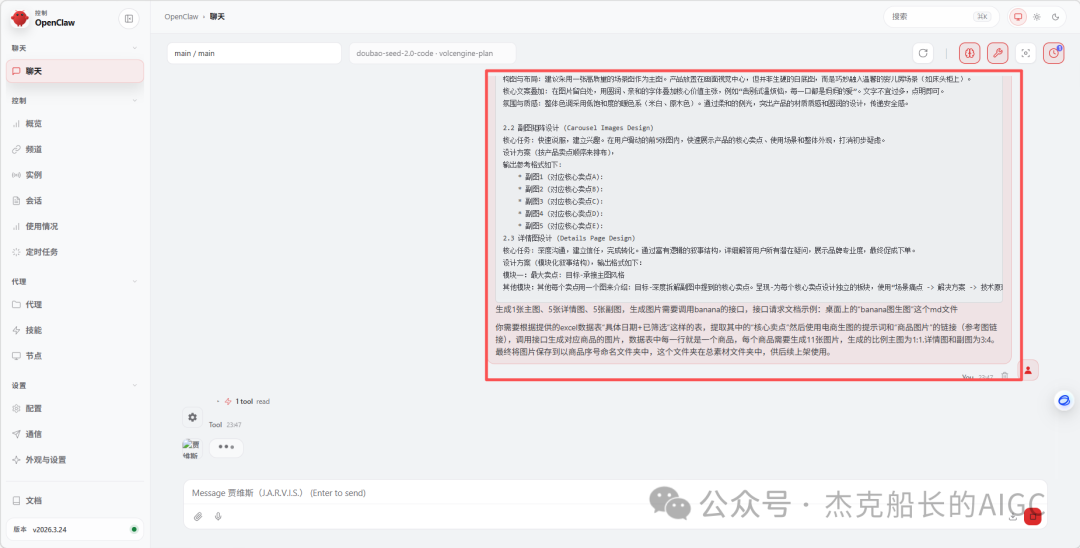Click the lightning bolt tool icon
Viewport: 1080px width, 548px height.
[x=228, y=401]
